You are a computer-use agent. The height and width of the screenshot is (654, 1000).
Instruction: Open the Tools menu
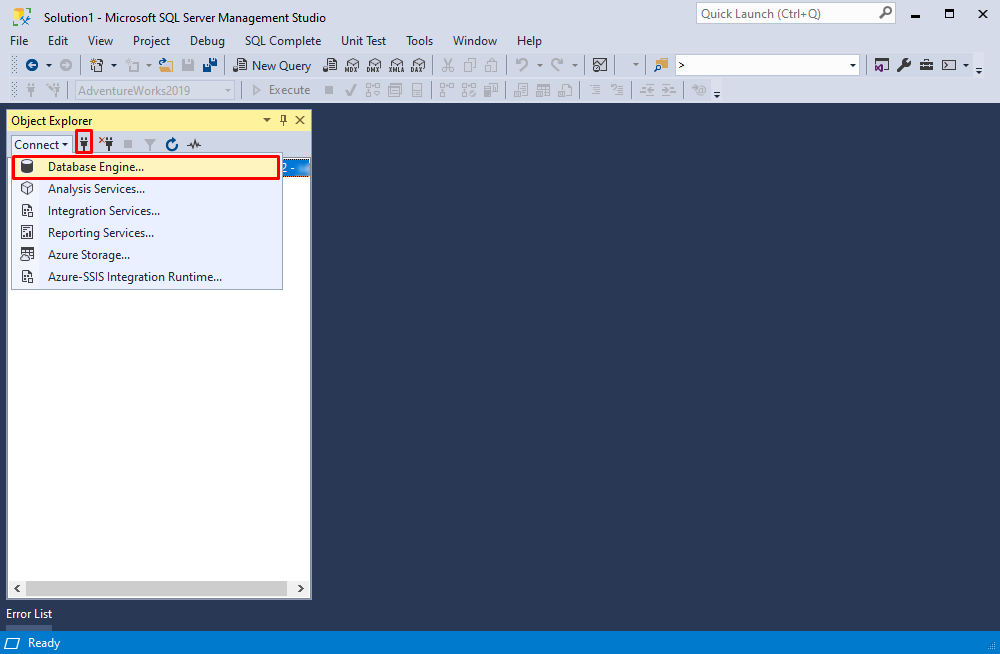420,41
